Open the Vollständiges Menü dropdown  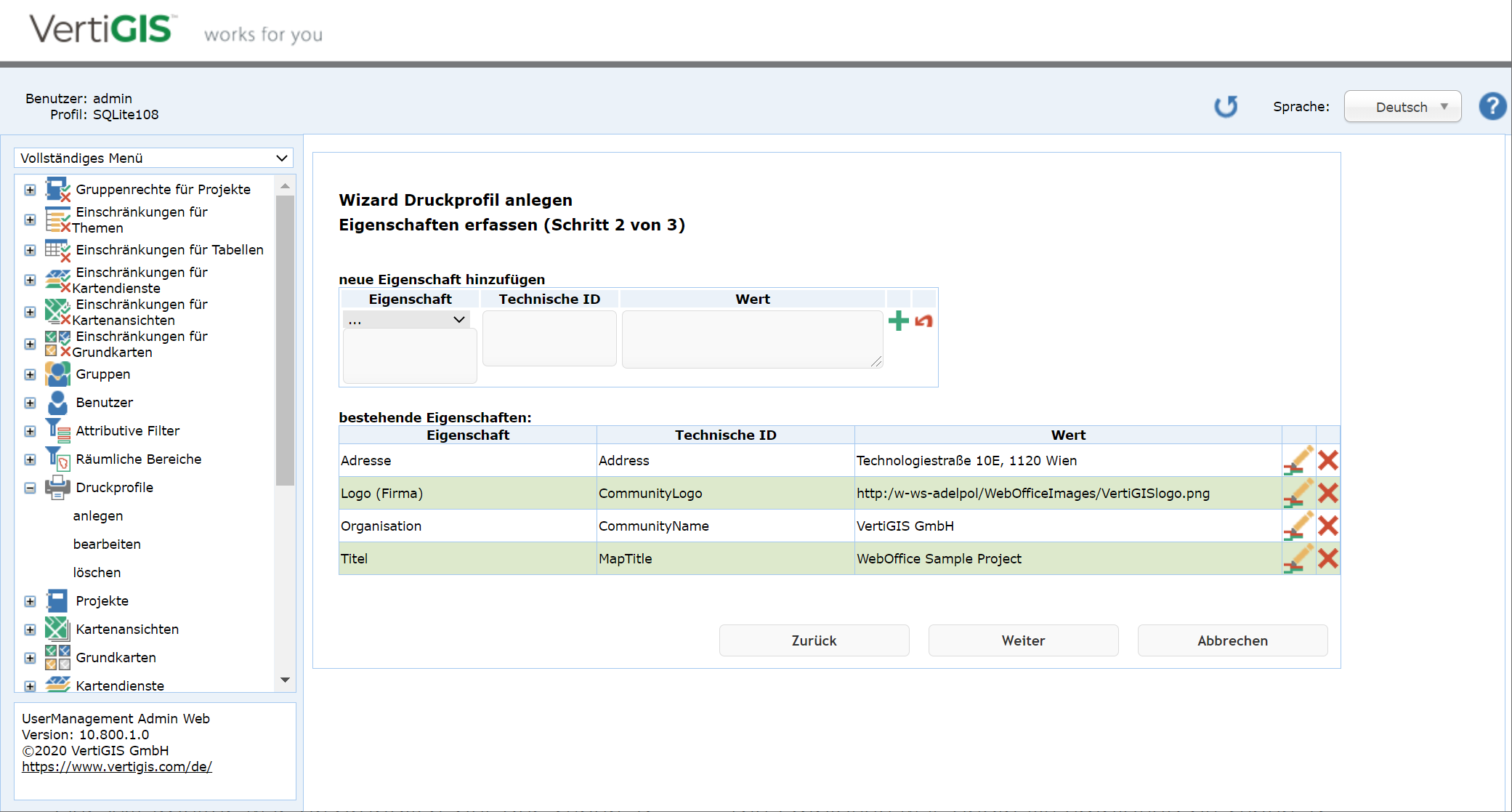pos(153,158)
